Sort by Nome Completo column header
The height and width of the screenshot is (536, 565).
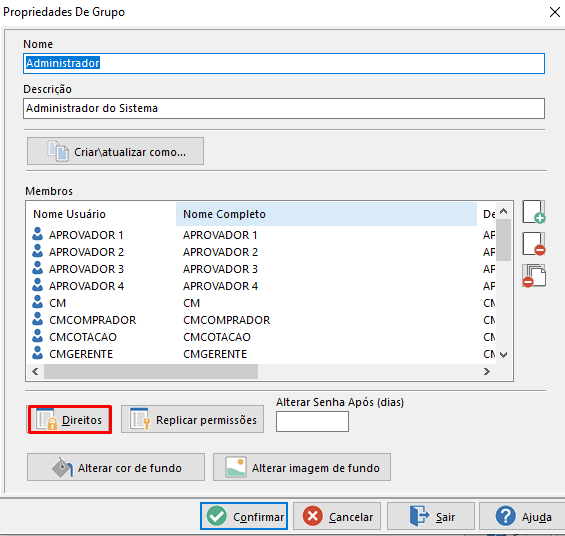(326, 214)
